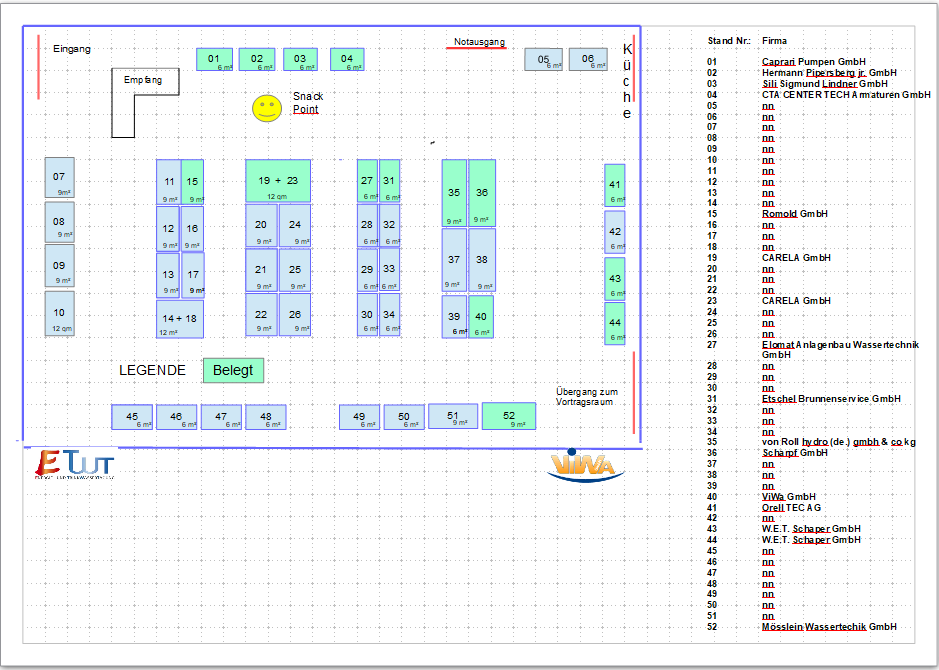Click the LEGENDE label

click(152, 371)
